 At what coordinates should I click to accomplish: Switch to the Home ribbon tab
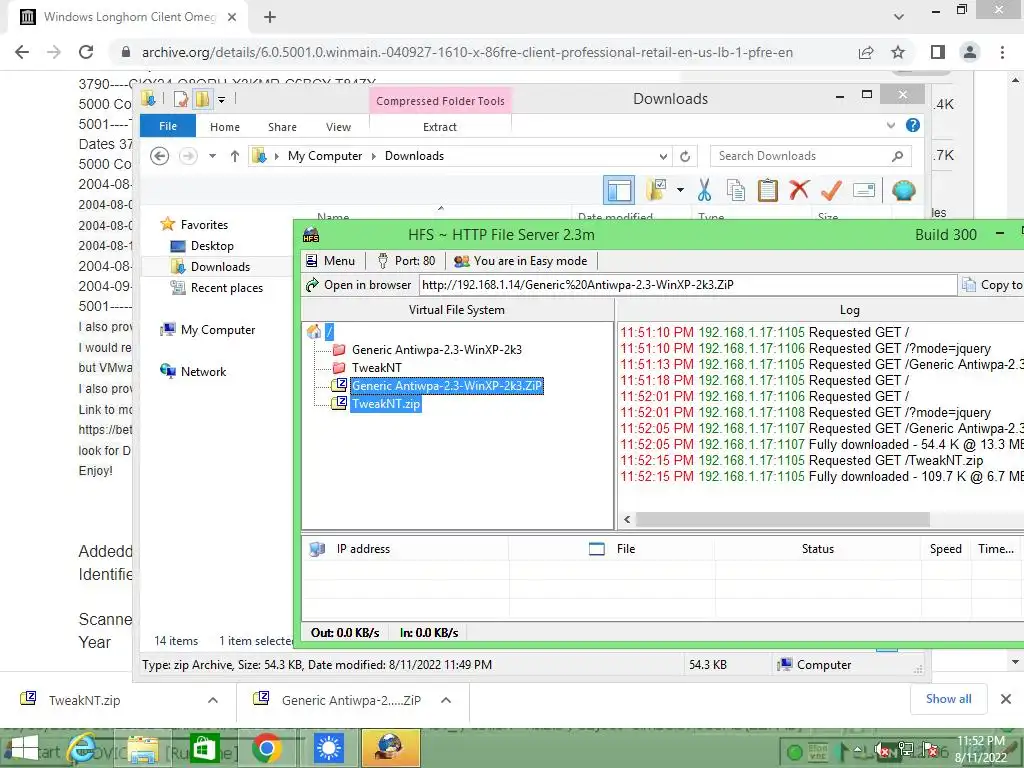tap(225, 127)
